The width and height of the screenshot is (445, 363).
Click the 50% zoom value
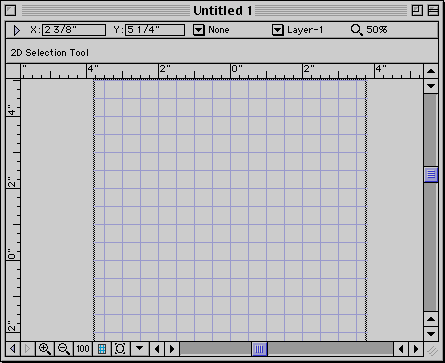tap(377, 30)
